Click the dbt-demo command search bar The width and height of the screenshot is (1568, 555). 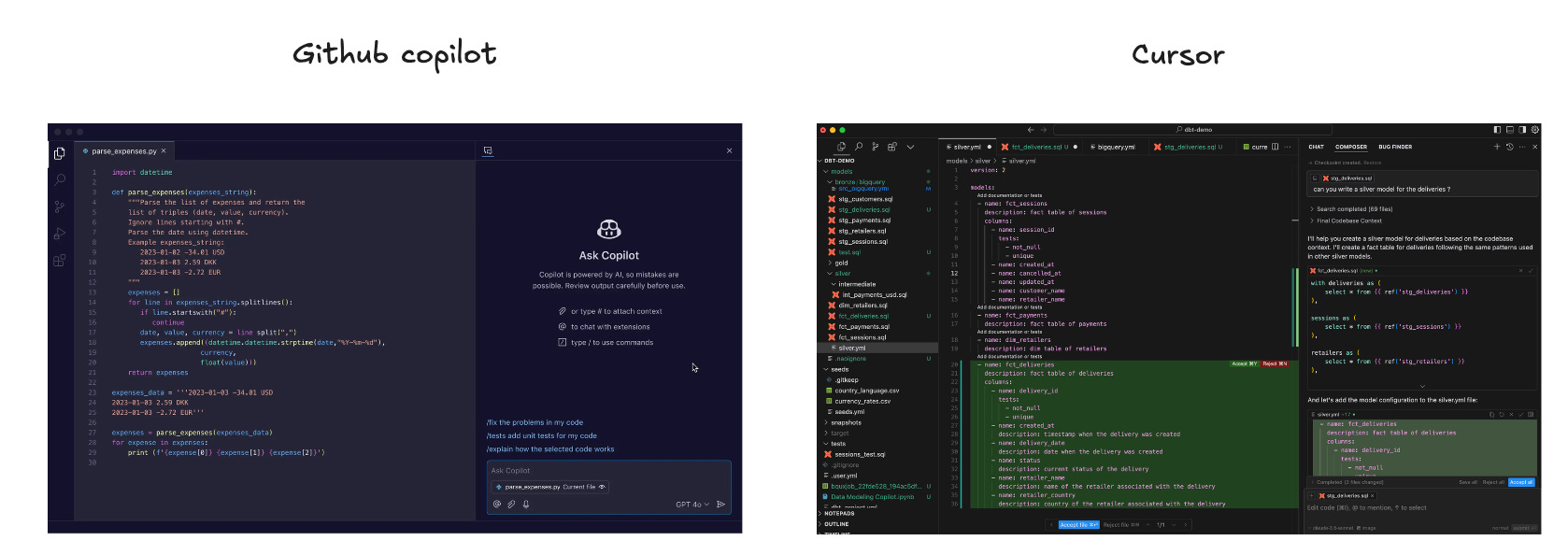point(1194,130)
